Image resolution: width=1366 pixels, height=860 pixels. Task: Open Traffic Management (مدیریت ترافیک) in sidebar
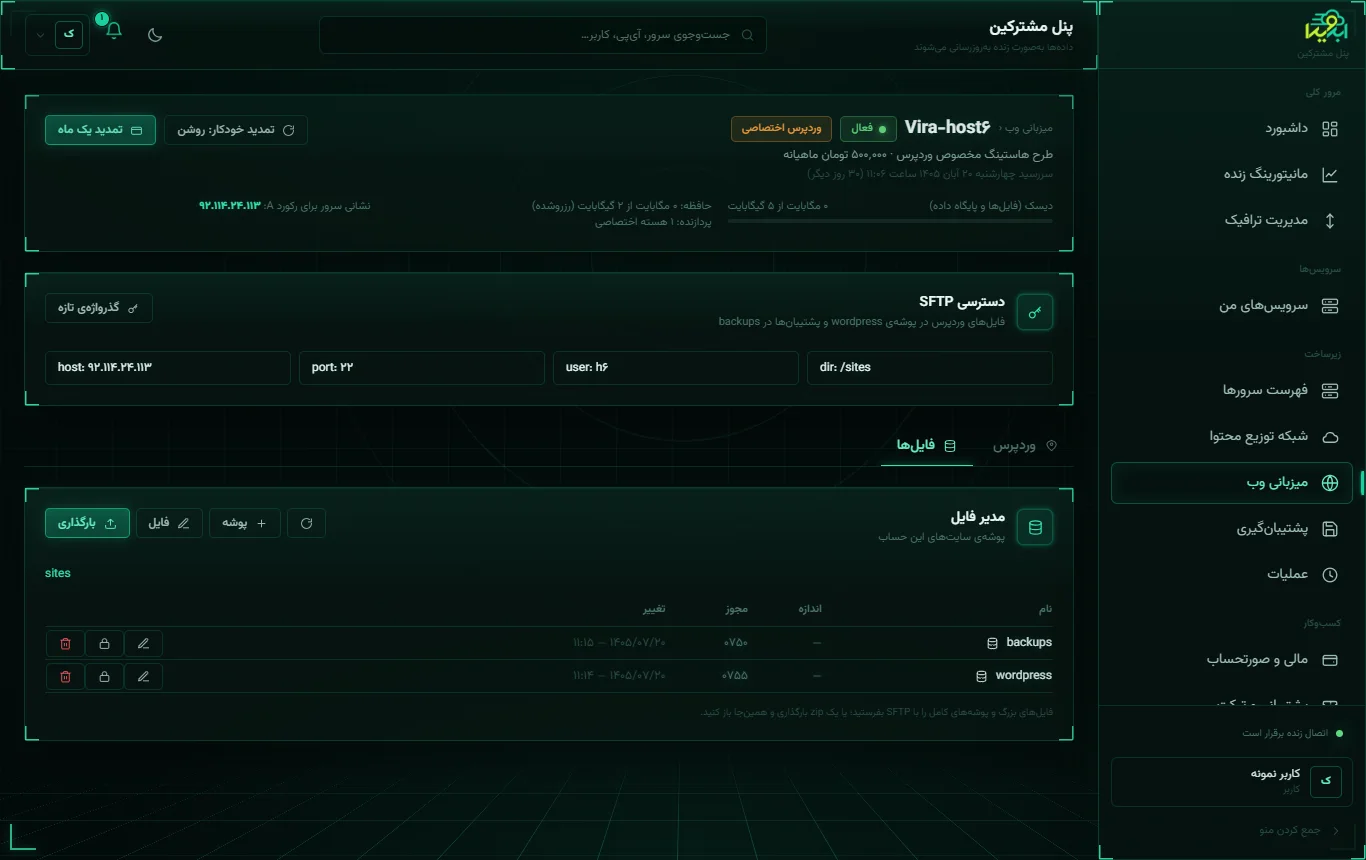coord(1232,220)
